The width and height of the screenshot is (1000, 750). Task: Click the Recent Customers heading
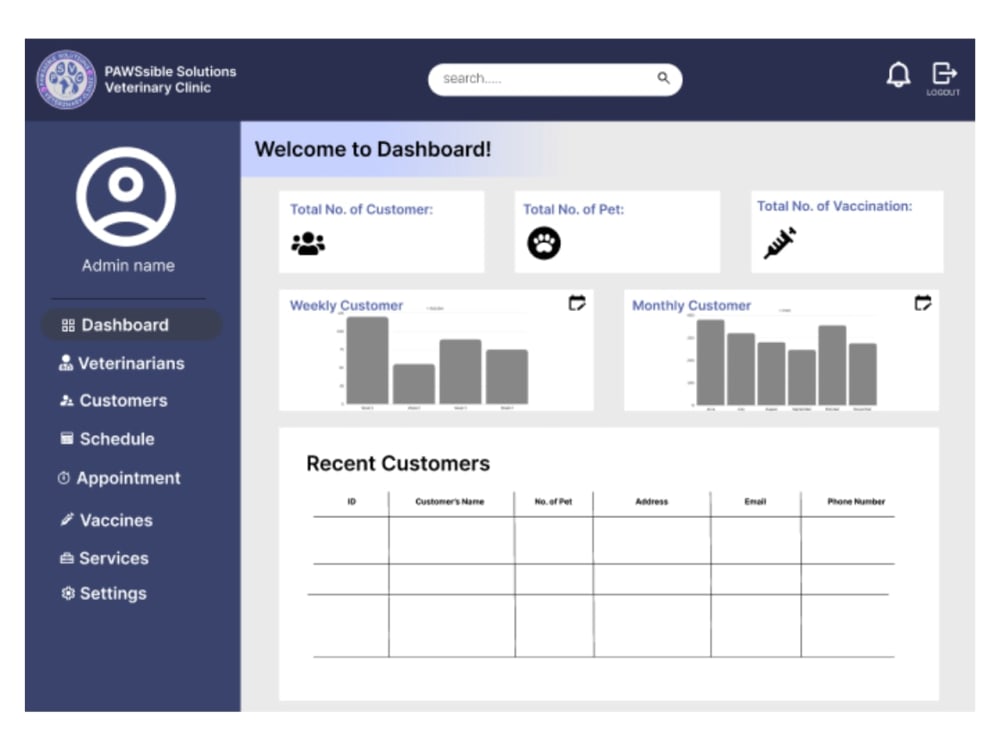click(x=398, y=463)
